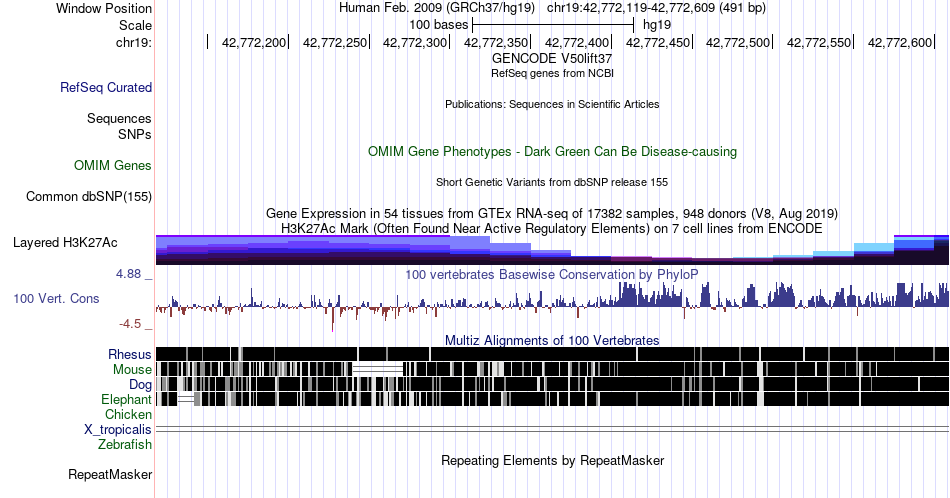Viewport: 950px width, 498px height.
Task: Select the RepeatMasker track label
Action: click(110, 474)
